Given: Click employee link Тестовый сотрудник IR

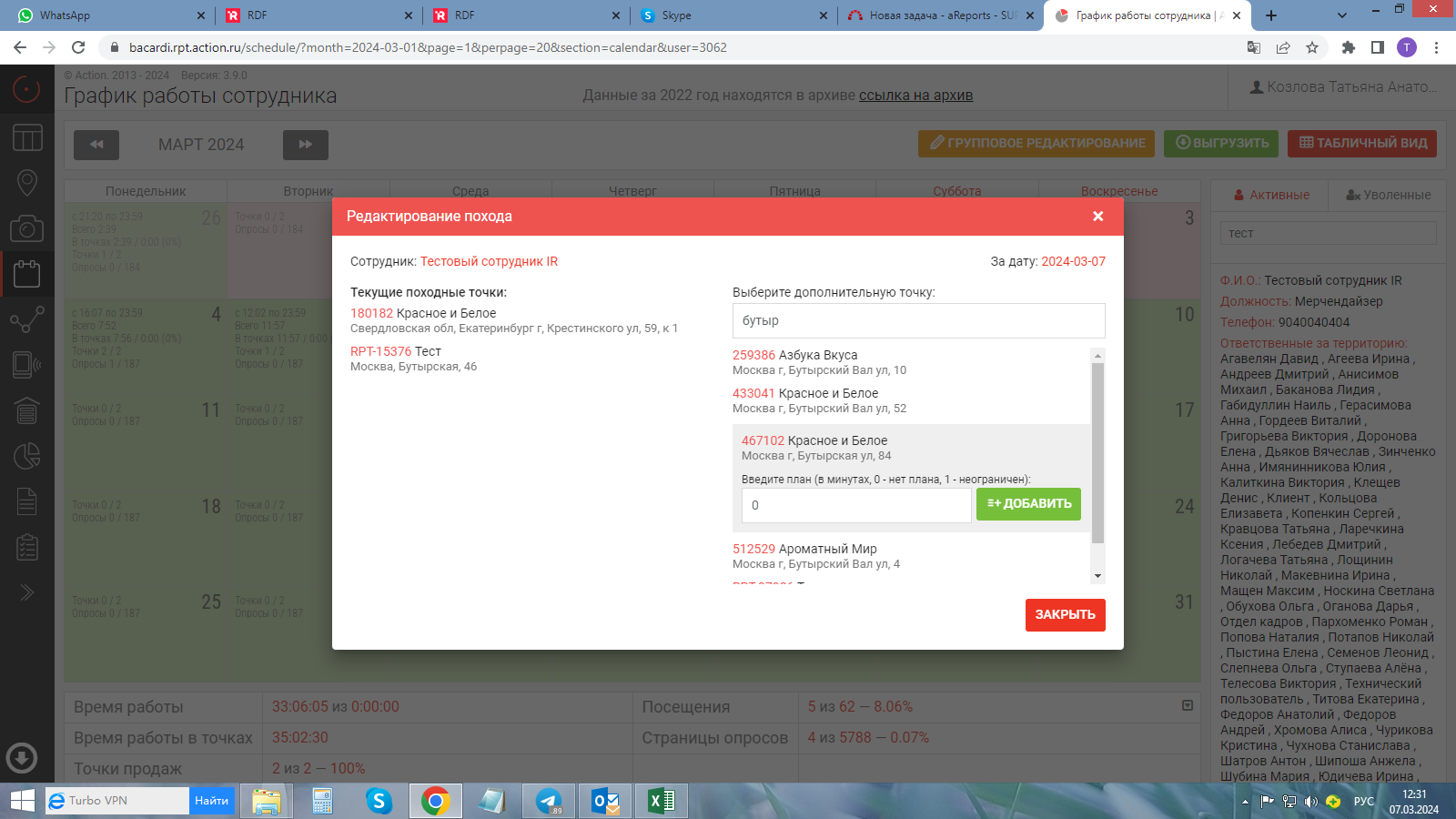Looking at the screenshot, I should coord(489,261).
